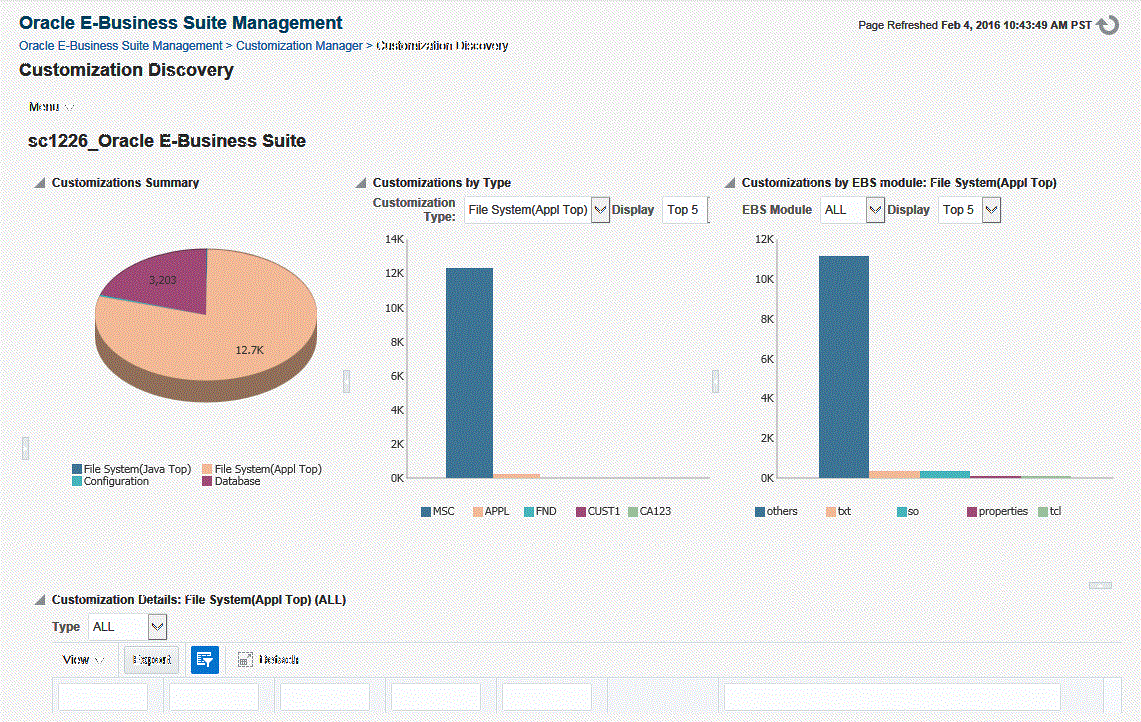Click File System(Appl Top) legend swatch
The height and width of the screenshot is (722, 1141).
(x=207, y=469)
